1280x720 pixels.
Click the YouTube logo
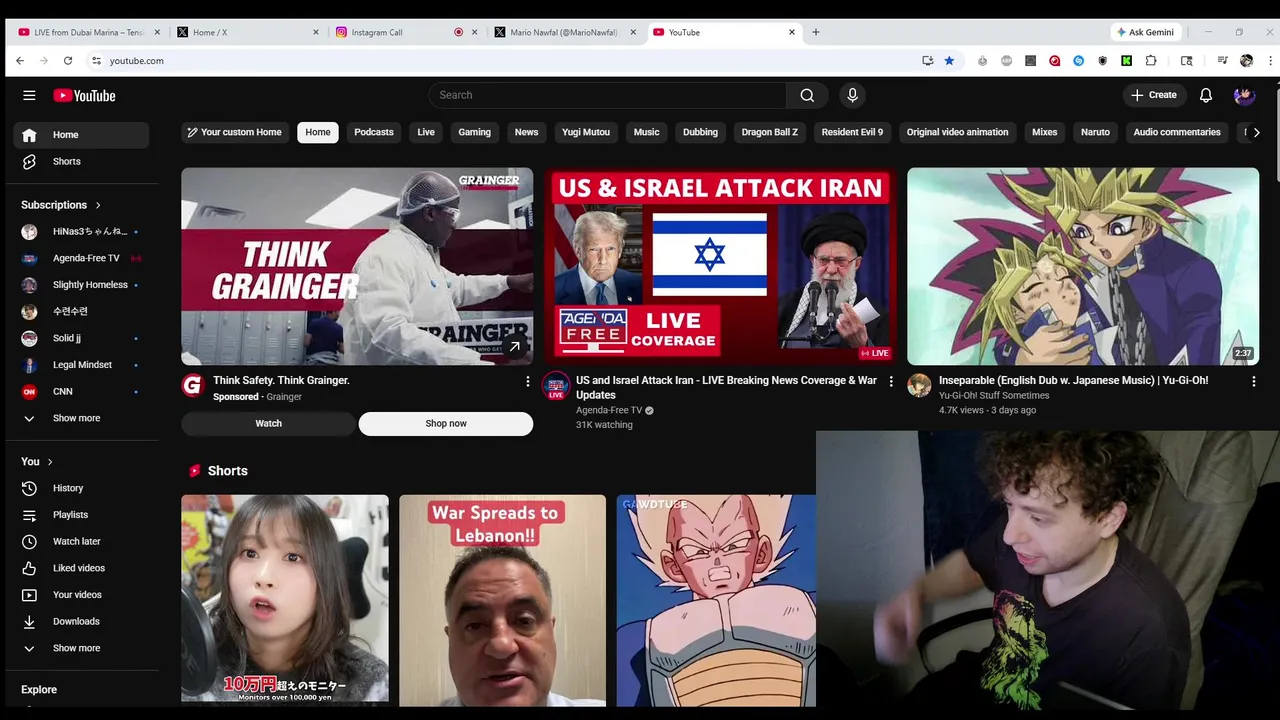pyautogui.click(x=85, y=96)
